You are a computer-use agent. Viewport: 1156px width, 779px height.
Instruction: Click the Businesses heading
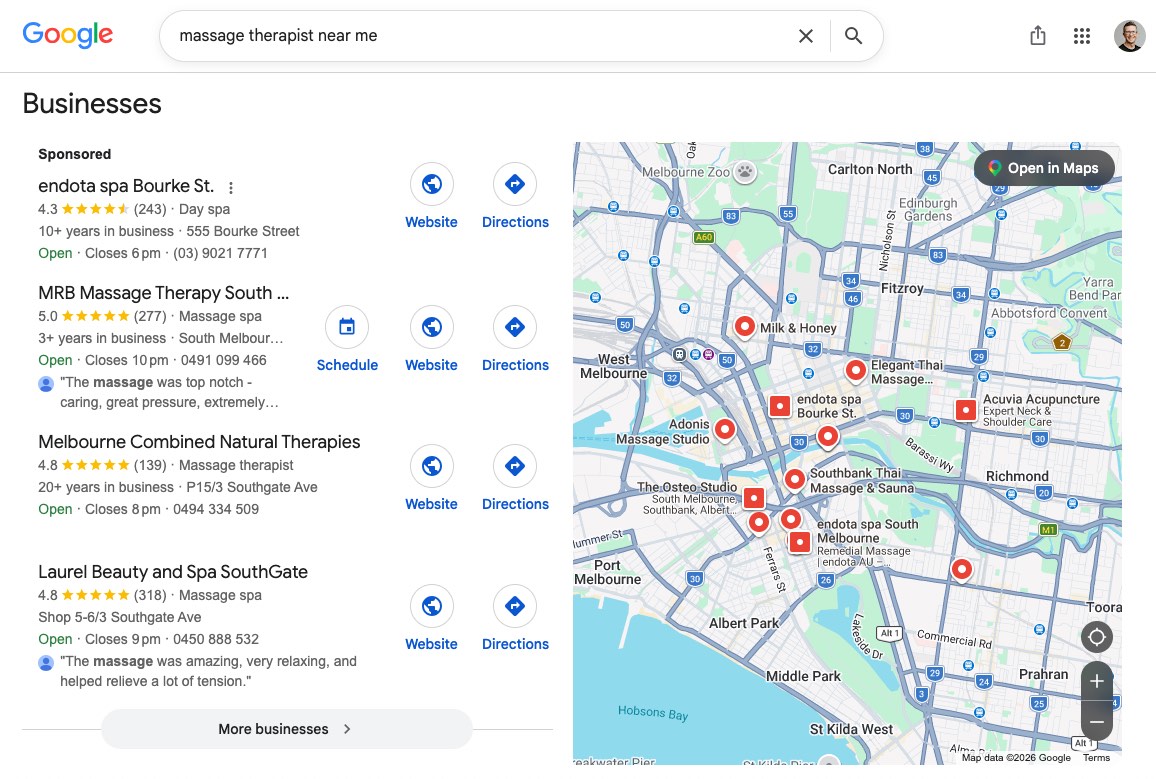(x=92, y=103)
